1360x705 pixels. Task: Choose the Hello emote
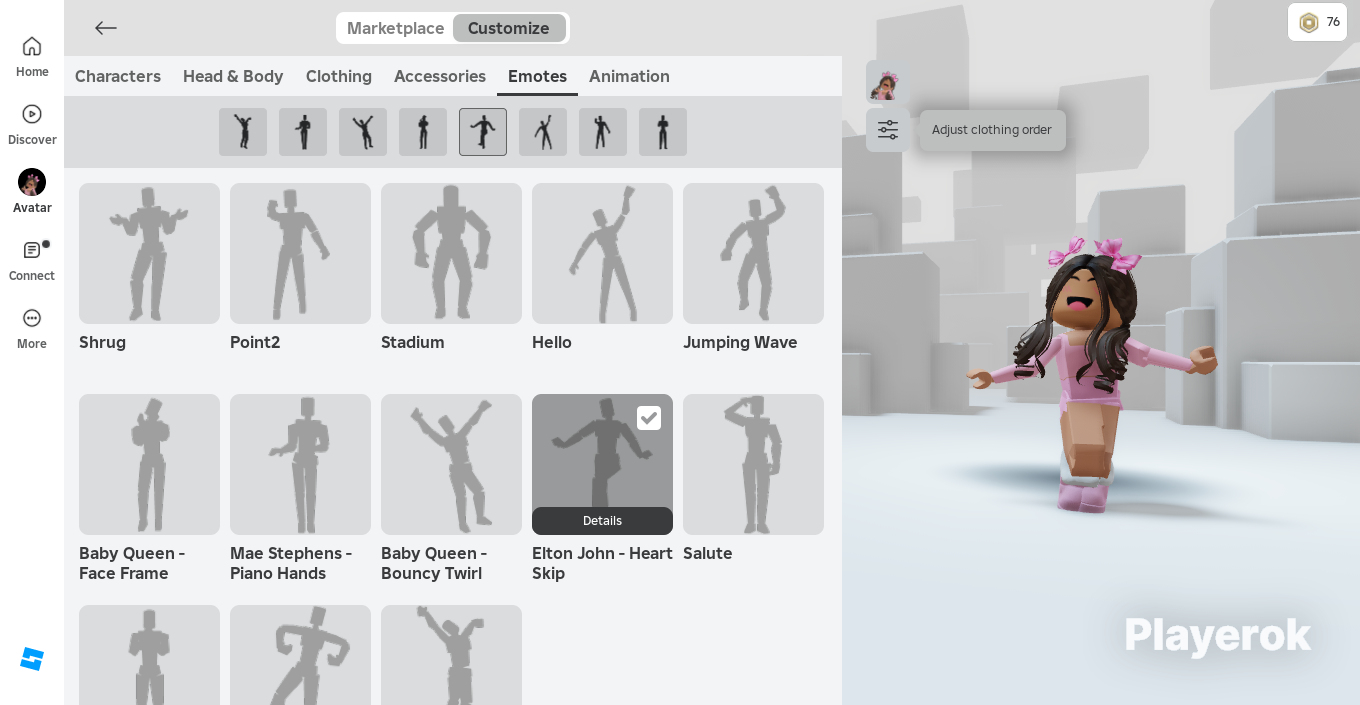602,253
